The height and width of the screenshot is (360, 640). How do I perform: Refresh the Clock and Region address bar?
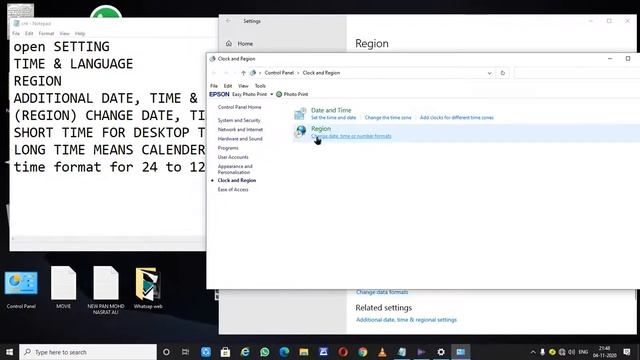(503, 73)
